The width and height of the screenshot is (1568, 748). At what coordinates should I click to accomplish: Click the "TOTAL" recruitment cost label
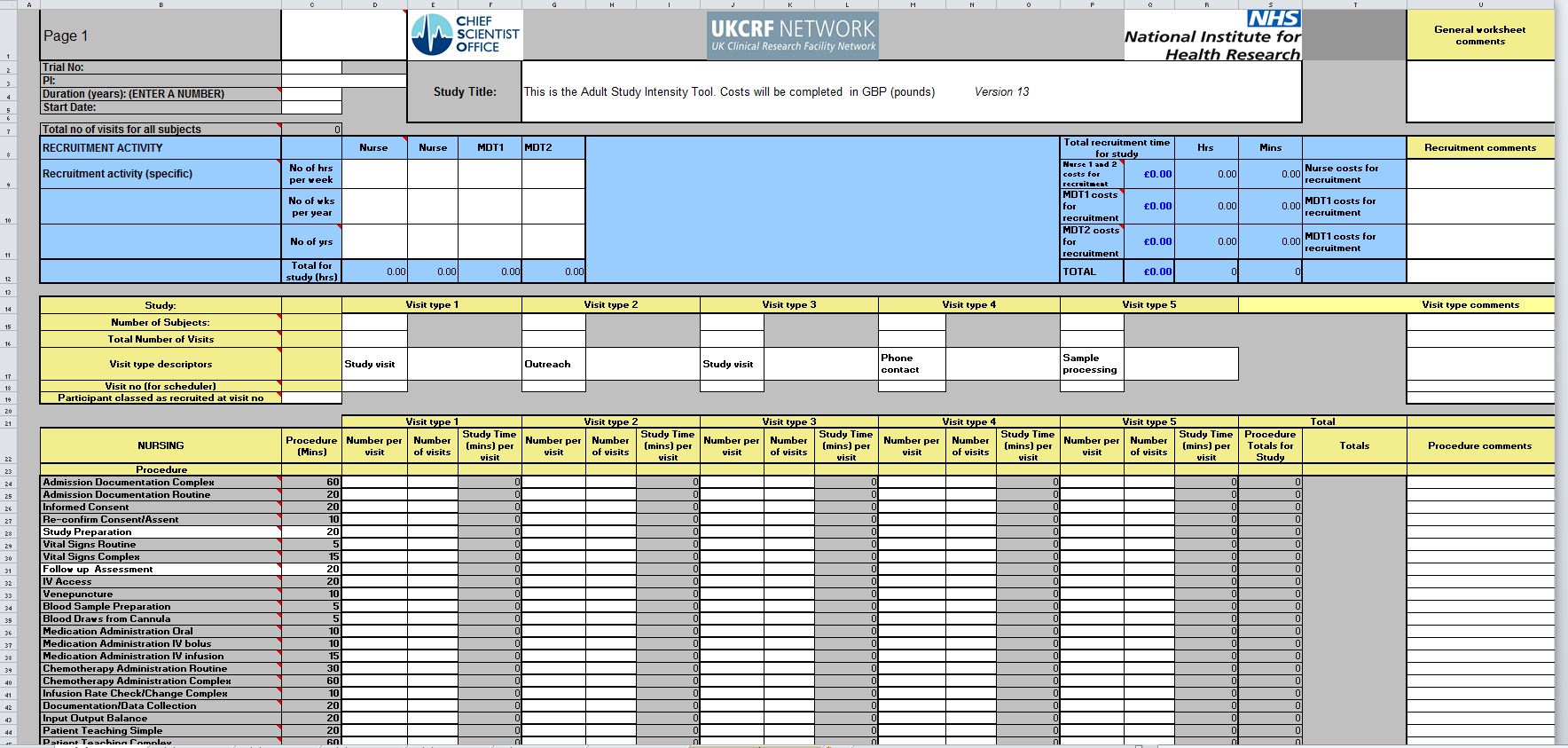[1092, 272]
